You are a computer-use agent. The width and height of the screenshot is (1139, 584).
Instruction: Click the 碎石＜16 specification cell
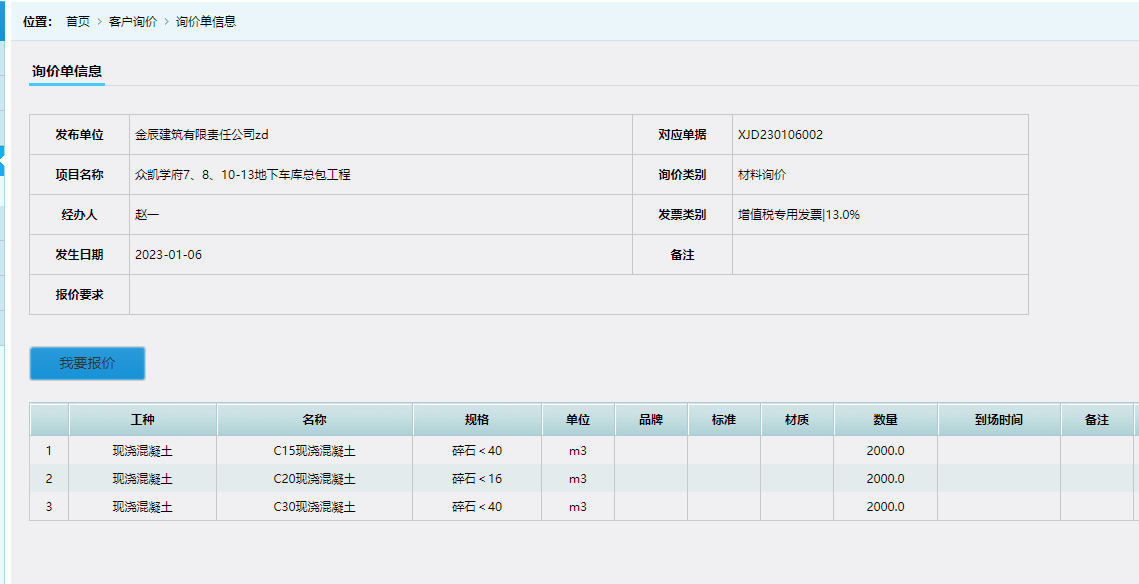(x=477, y=479)
